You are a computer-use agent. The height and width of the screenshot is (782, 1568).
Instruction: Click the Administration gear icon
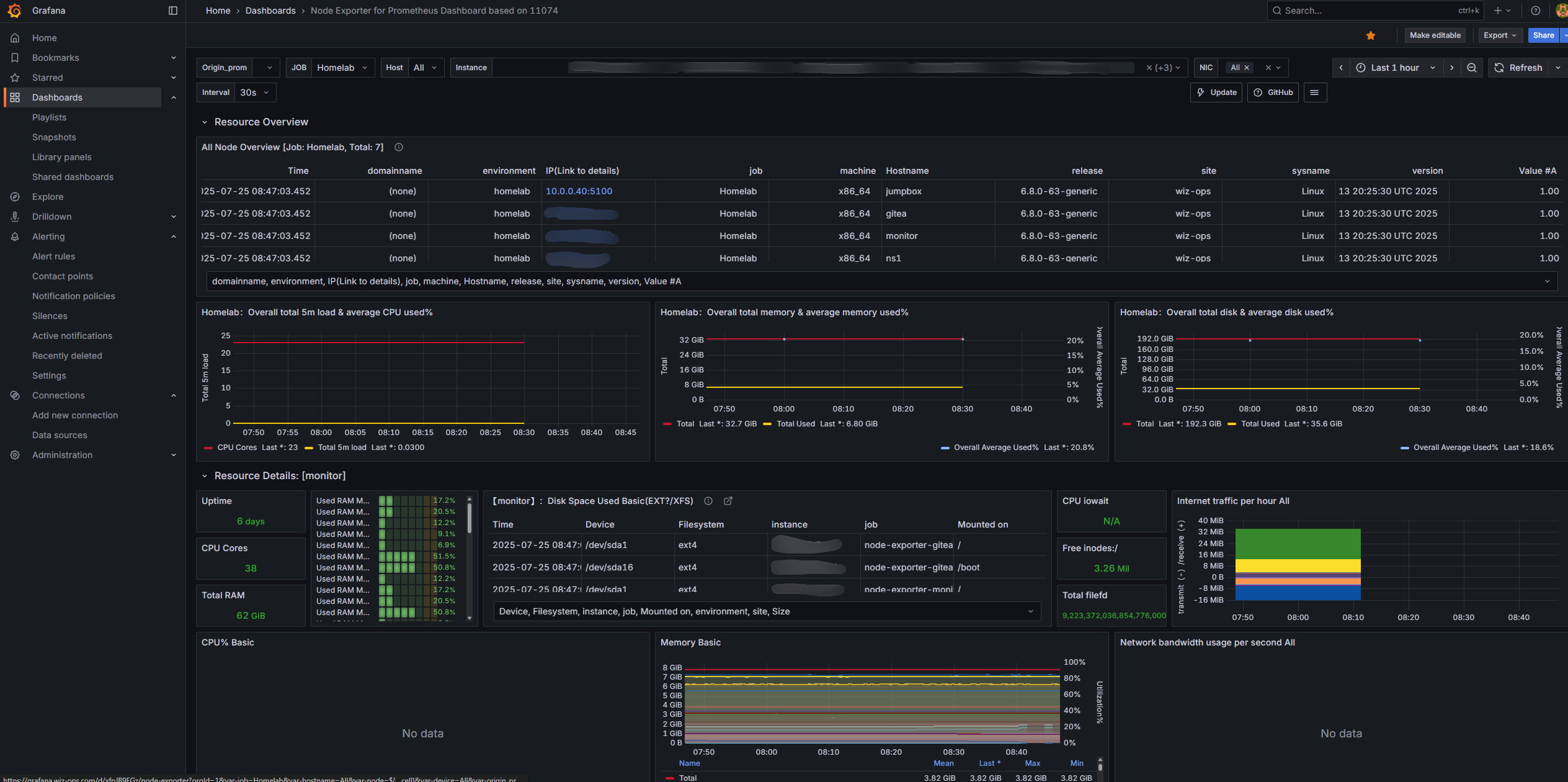[x=15, y=455]
